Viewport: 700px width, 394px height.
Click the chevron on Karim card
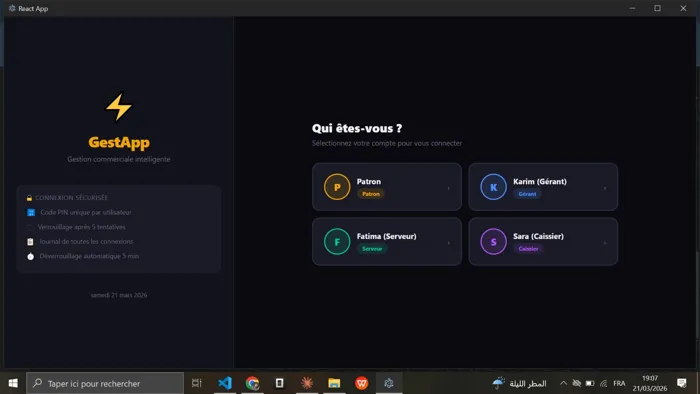[x=605, y=188]
